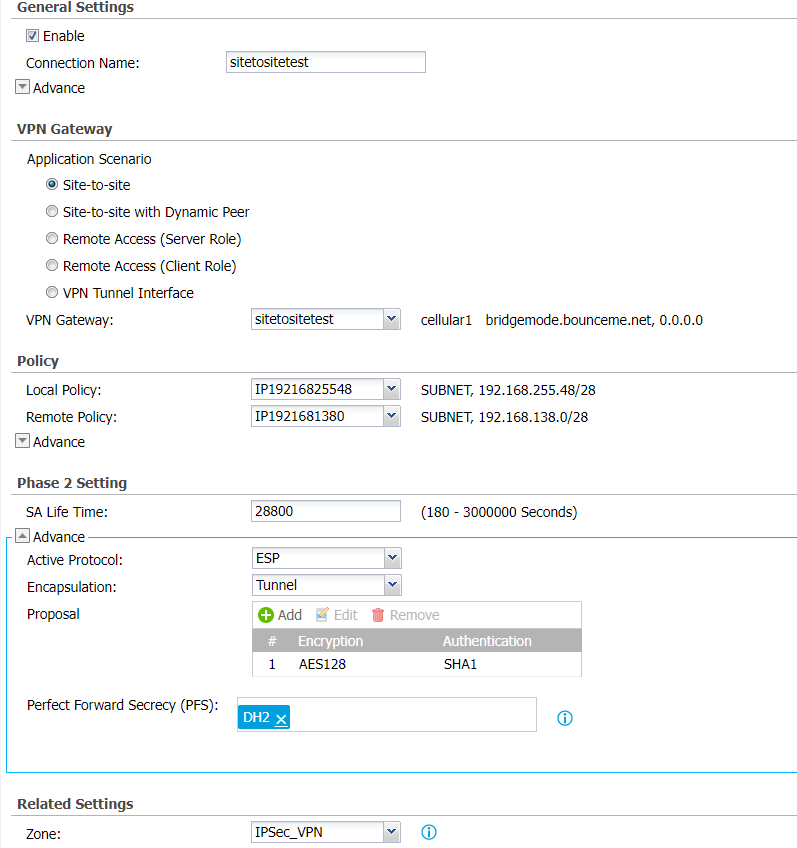The height and width of the screenshot is (848, 797).
Task: Expand Advance under General Settings
Action: coord(22,88)
